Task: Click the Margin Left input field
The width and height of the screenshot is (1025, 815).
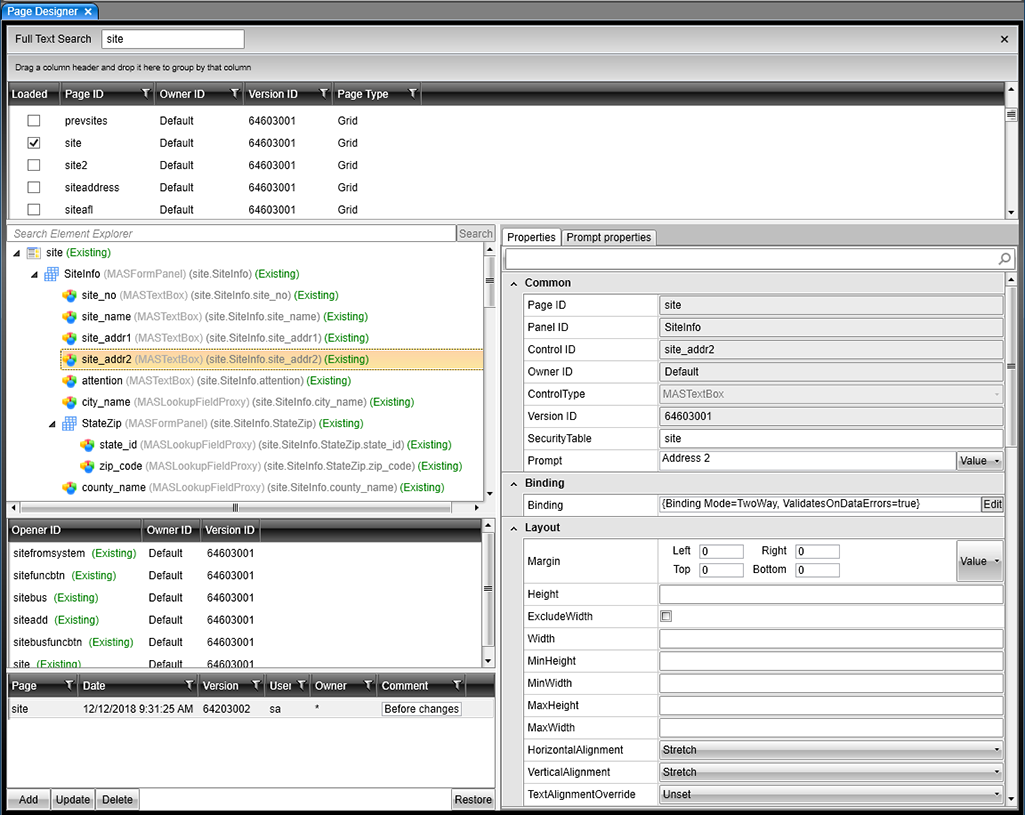Action: (721, 551)
